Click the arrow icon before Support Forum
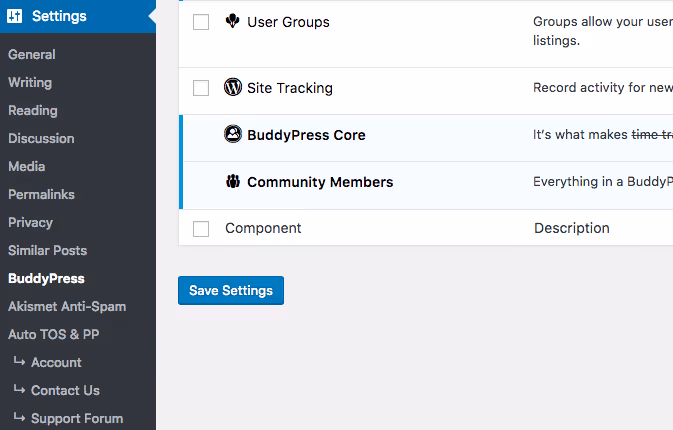 (x=19, y=417)
